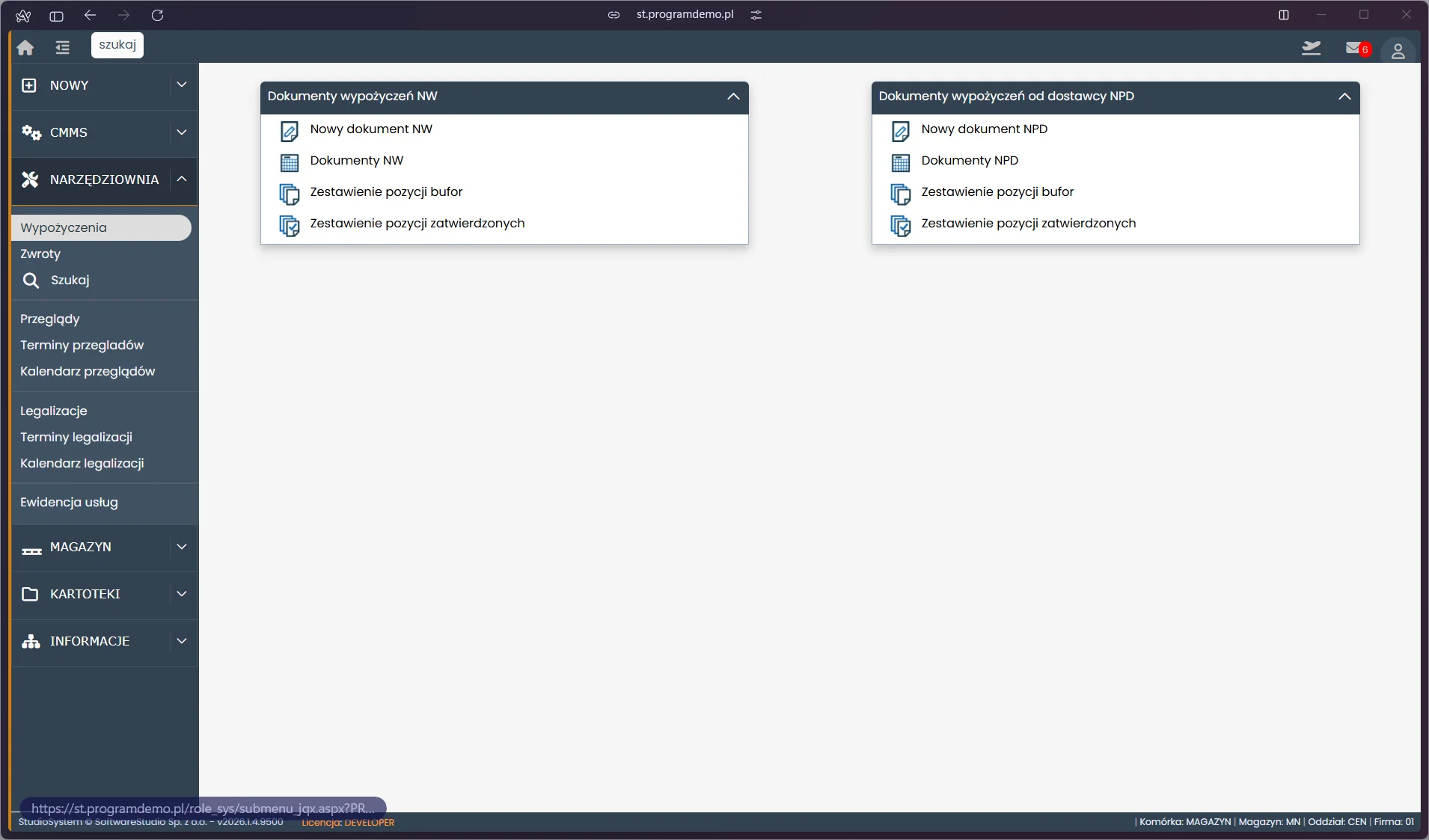
Task: Open the Dokumenty NW link
Action: click(x=357, y=160)
